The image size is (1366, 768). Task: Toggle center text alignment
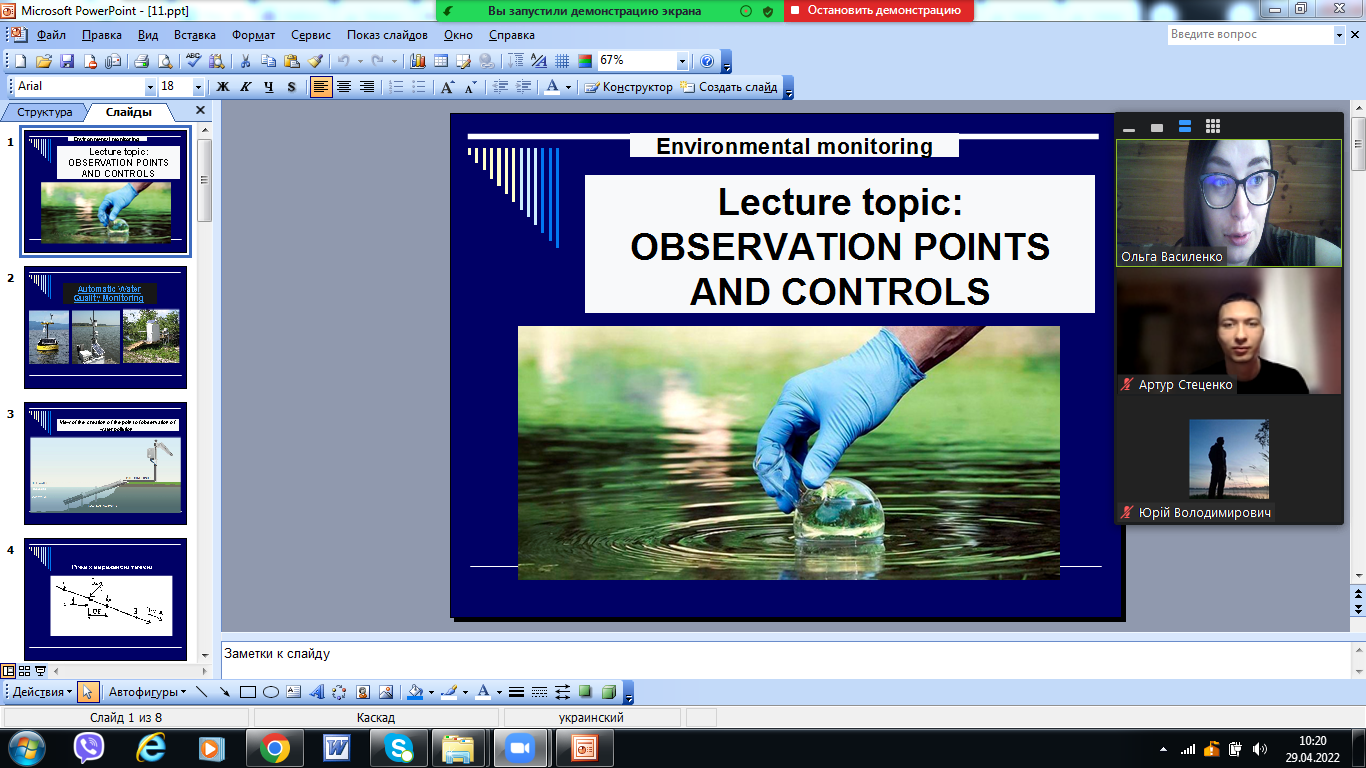point(344,87)
